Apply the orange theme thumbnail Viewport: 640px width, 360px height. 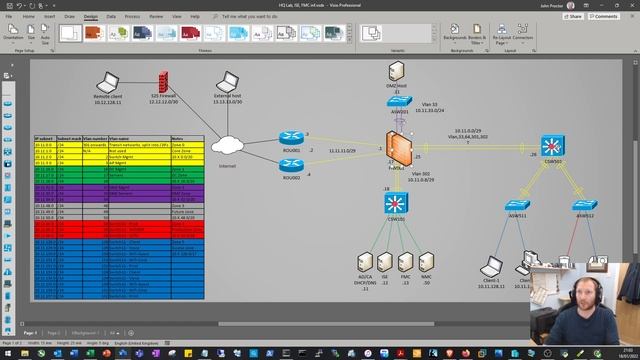(94, 33)
